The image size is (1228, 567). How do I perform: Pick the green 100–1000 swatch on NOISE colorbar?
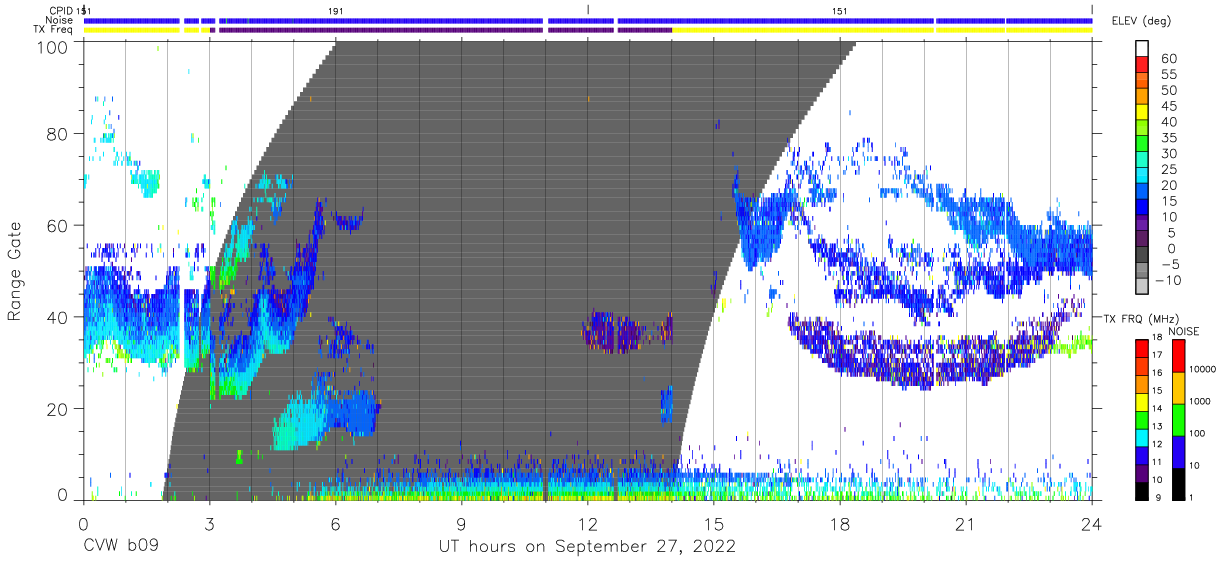(1179, 419)
